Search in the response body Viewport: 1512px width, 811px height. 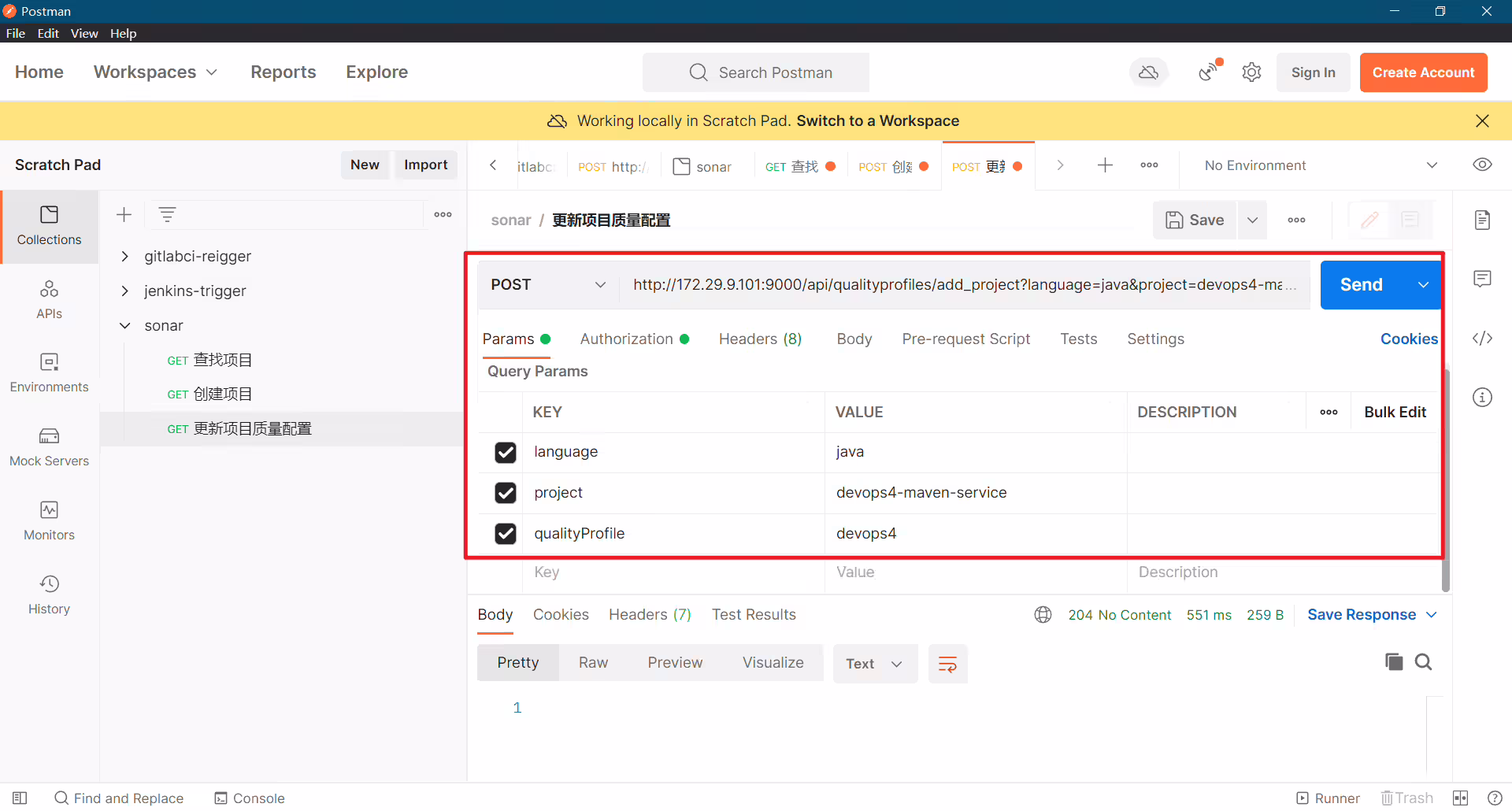[x=1423, y=662]
